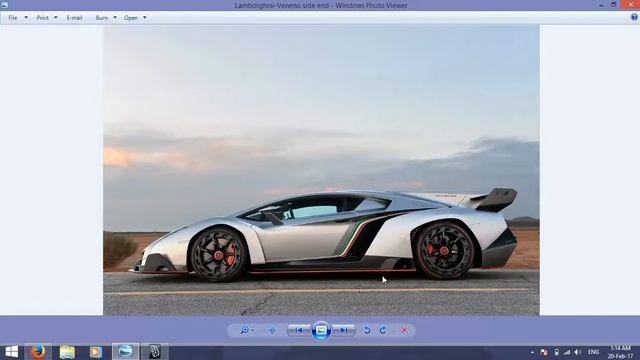
Task: Click the last pinned taskbar application icon
Action: click(155, 352)
